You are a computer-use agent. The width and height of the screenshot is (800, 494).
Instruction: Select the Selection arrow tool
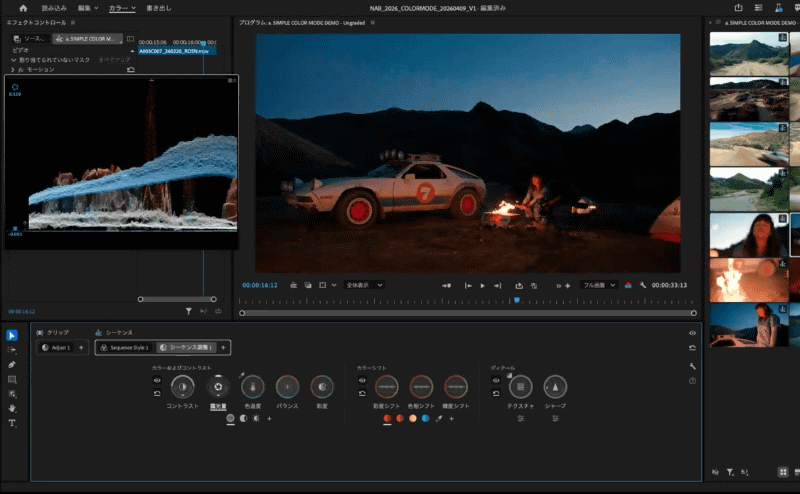12,335
